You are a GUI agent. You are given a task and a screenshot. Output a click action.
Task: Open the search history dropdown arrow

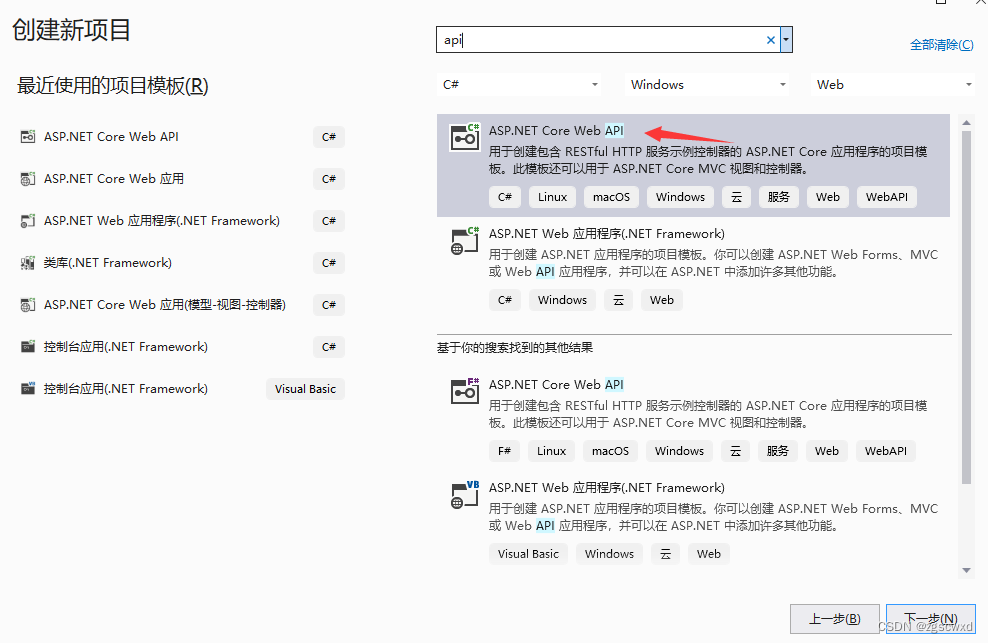tap(786, 40)
